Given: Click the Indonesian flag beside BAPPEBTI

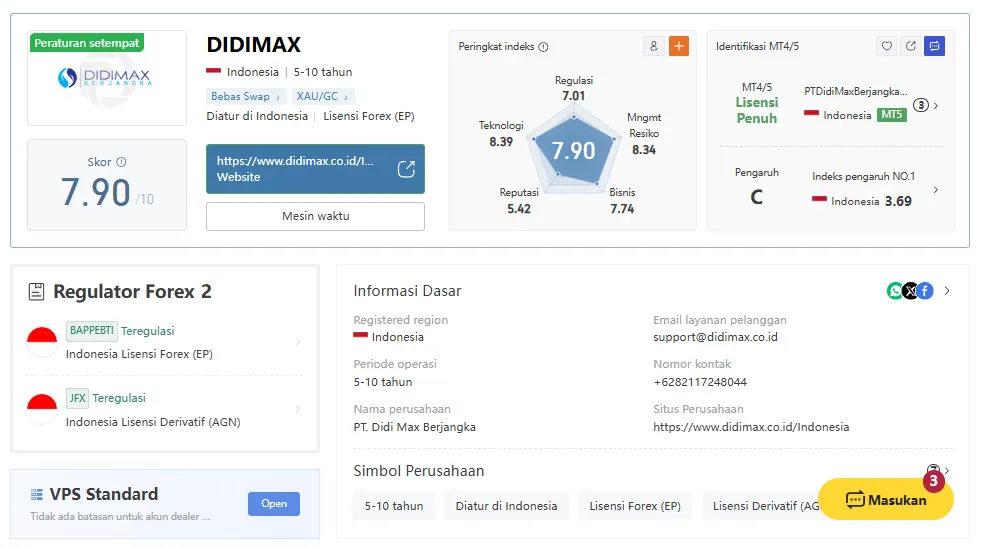Looking at the screenshot, I should [x=42, y=342].
